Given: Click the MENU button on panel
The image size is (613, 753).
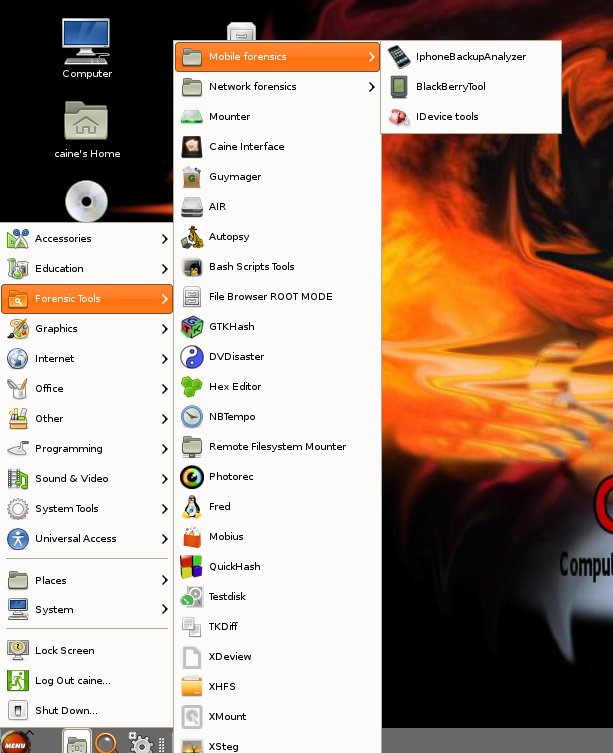Looking at the screenshot, I should (15, 742).
